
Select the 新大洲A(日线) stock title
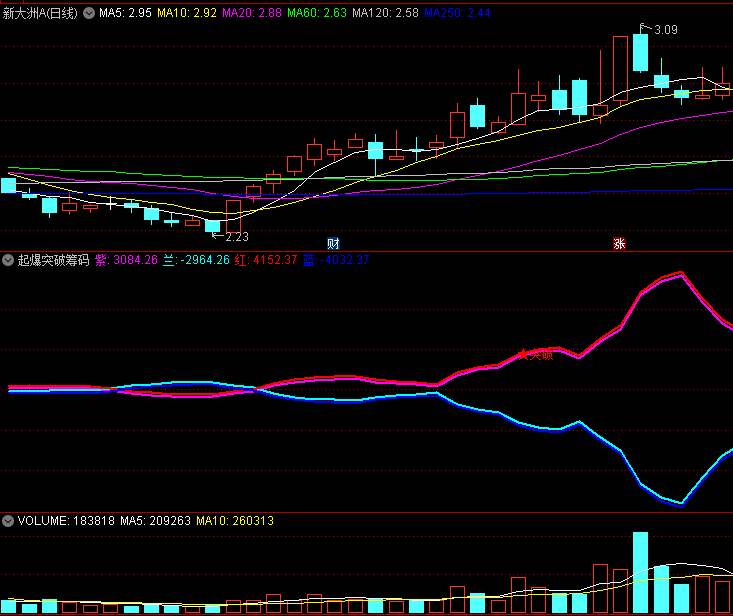click(40, 13)
